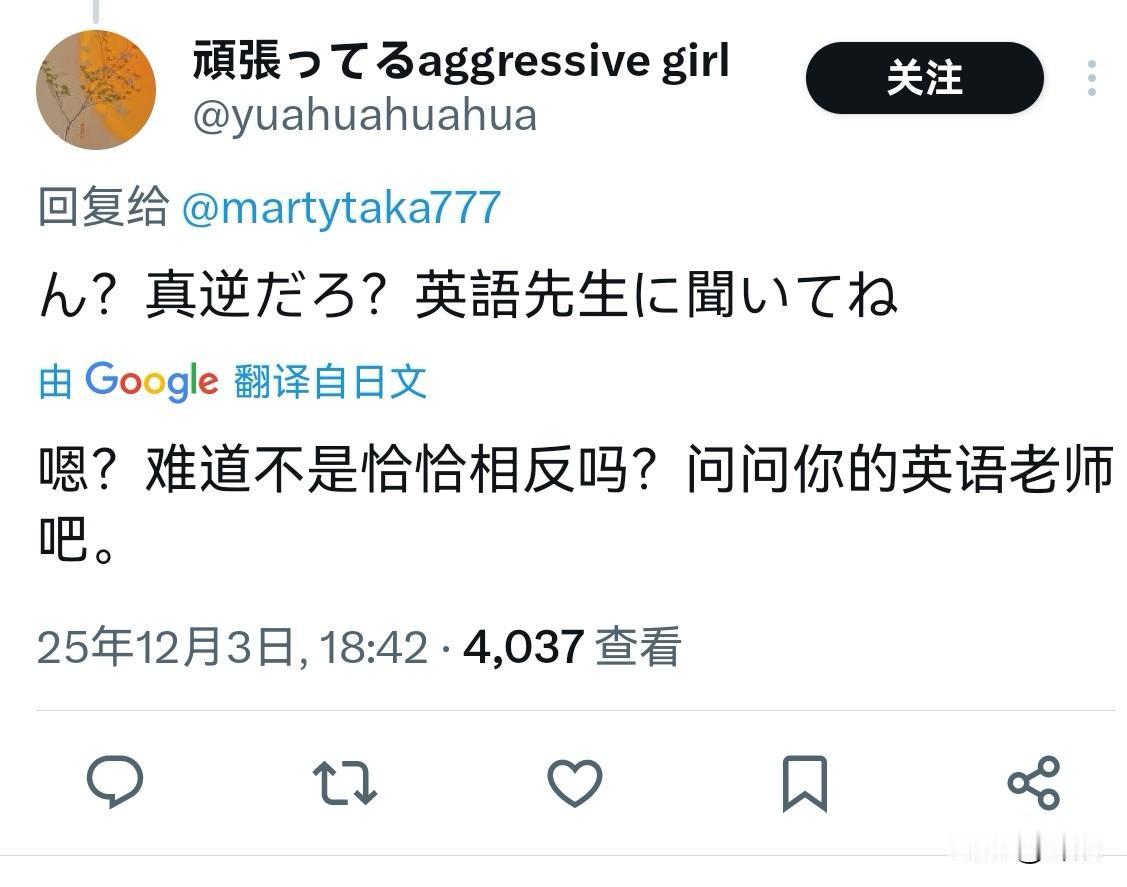Viewport: 1127px width, 887px height.
Task: Open the 頑張ってるaggressive girl display name
Action: pyautogui.click(x=461, y=60)
